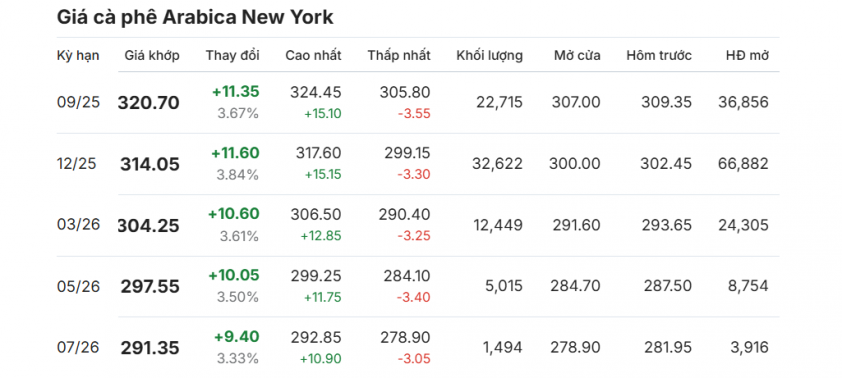Click the HĐ mở column header

point(747,55)
